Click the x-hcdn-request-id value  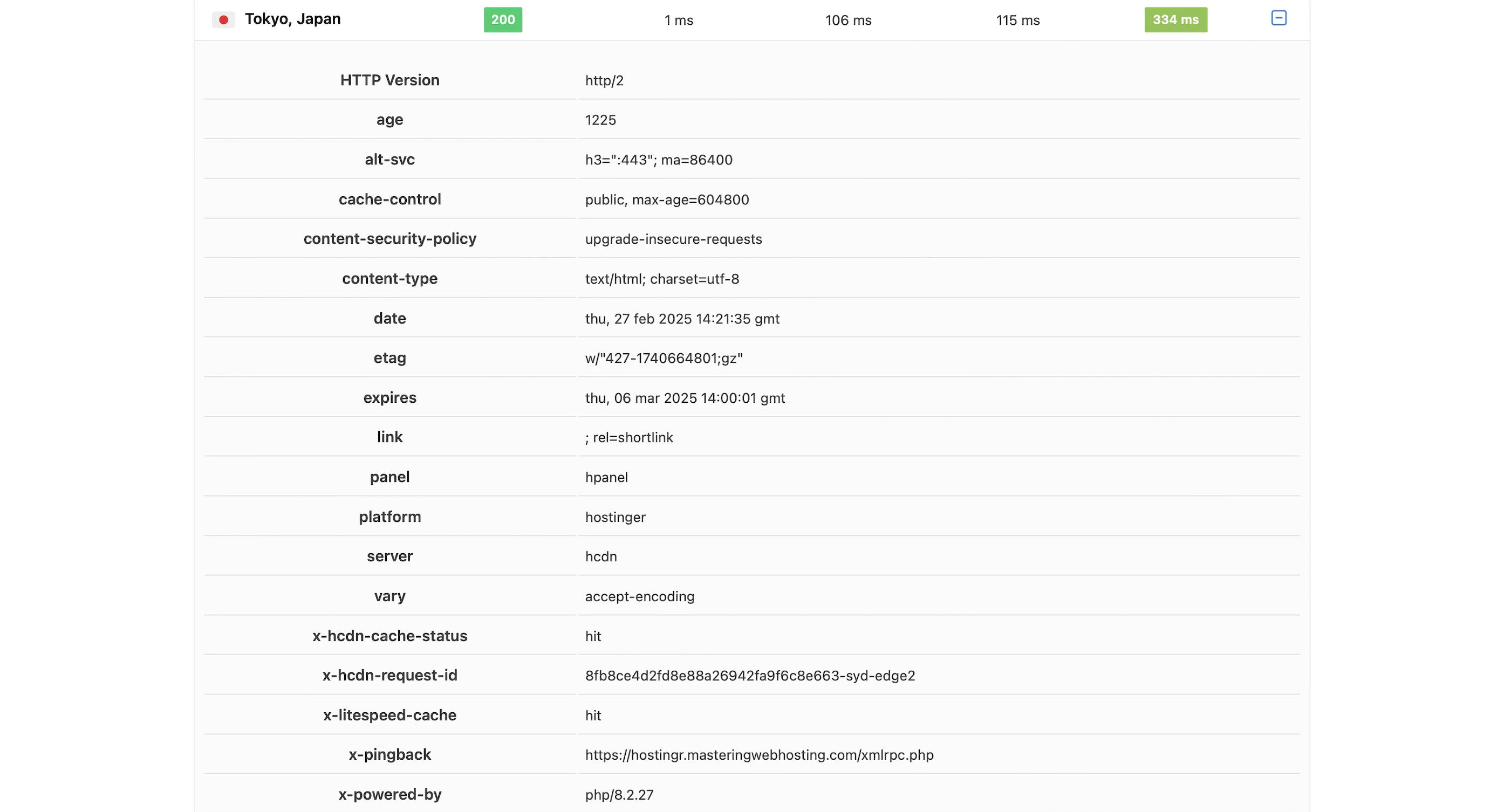pos(750,676)
